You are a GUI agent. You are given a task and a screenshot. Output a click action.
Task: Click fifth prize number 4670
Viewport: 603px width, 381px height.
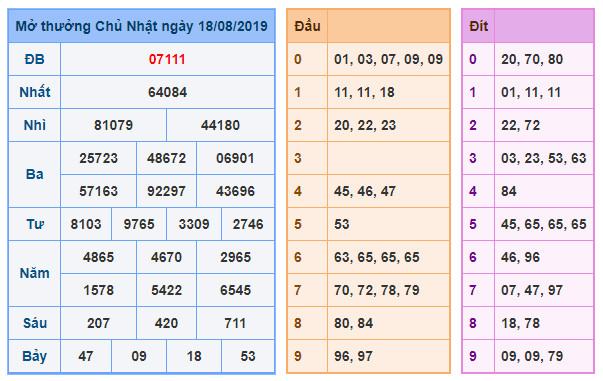pos(167,257)
